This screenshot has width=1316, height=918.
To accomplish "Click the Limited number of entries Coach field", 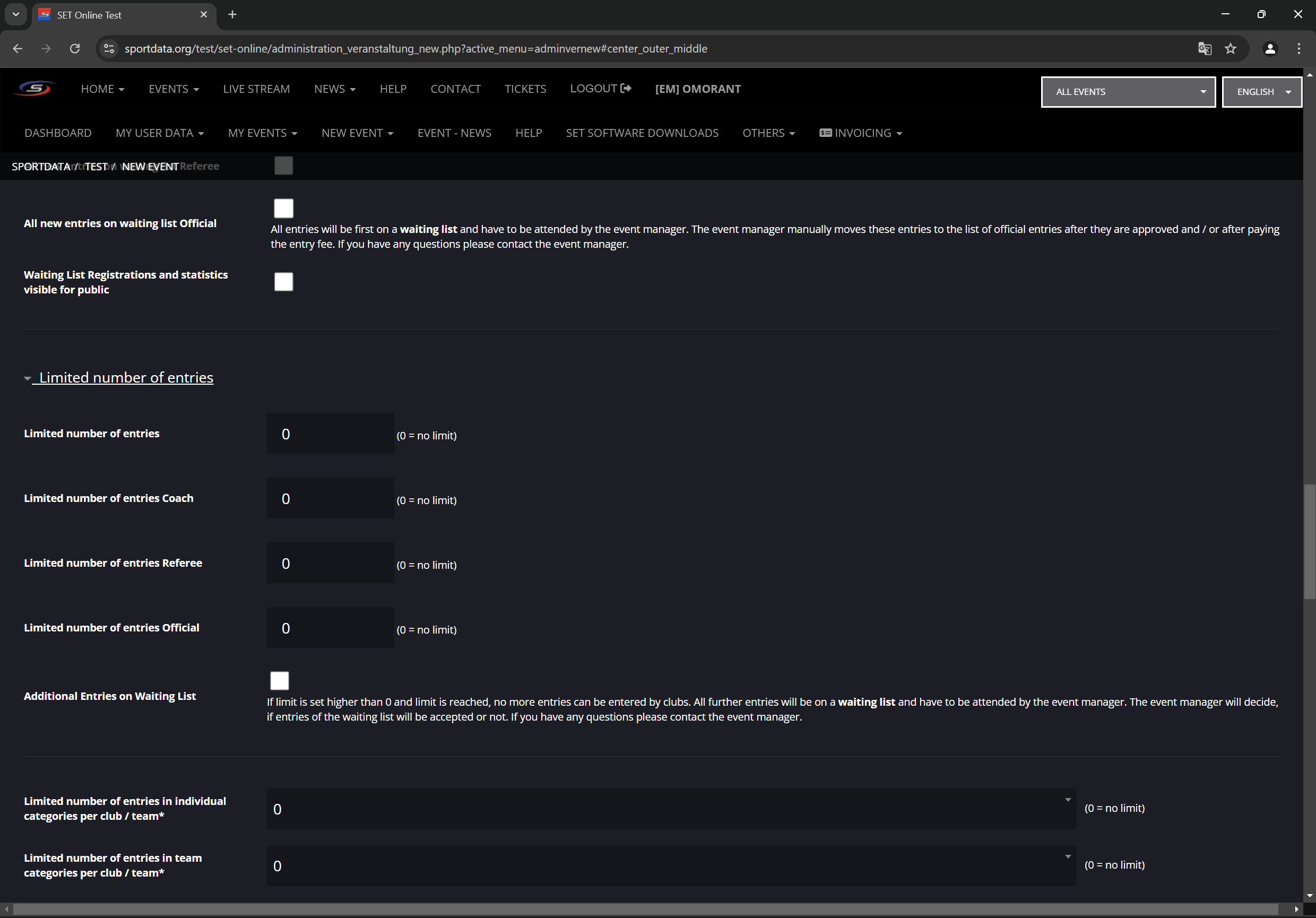I will pos(330,499).
